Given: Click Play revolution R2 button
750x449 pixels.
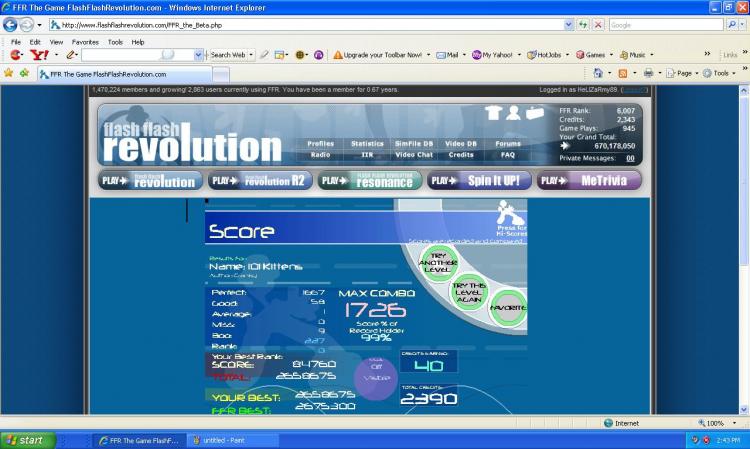Looking at the screenshot, I should click(260, 181).
